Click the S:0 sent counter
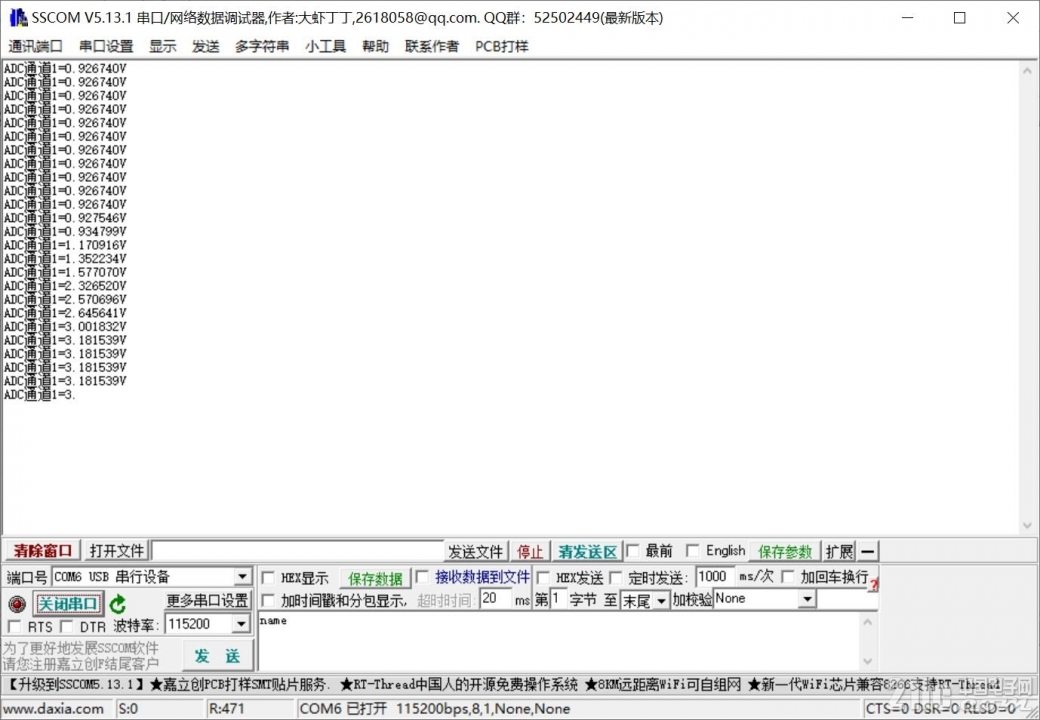1040x720 pixels. pos(128,709)
